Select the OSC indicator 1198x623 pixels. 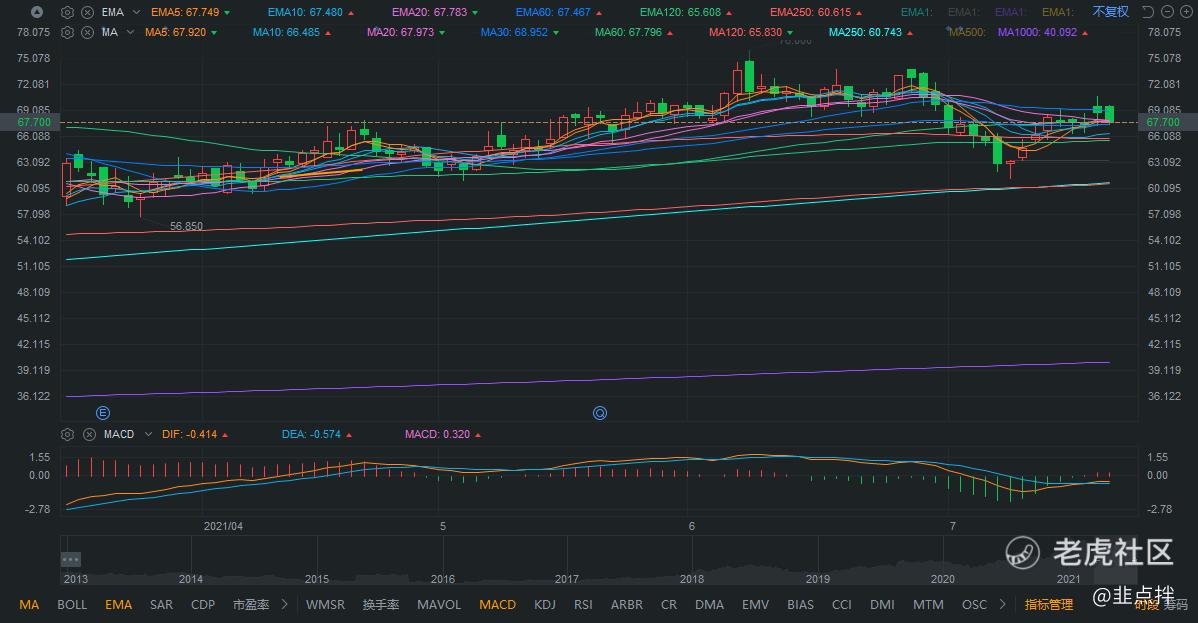974,605
